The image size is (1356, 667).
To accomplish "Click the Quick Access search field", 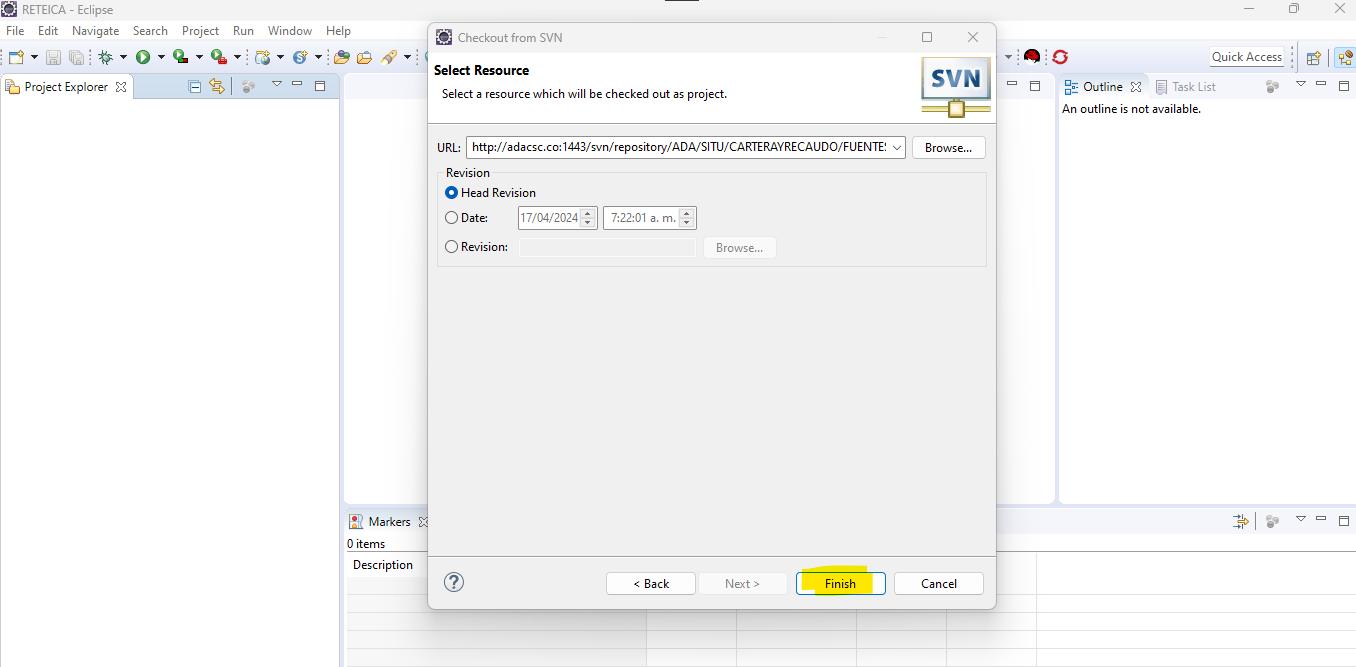I will (x=1246, y=57).
